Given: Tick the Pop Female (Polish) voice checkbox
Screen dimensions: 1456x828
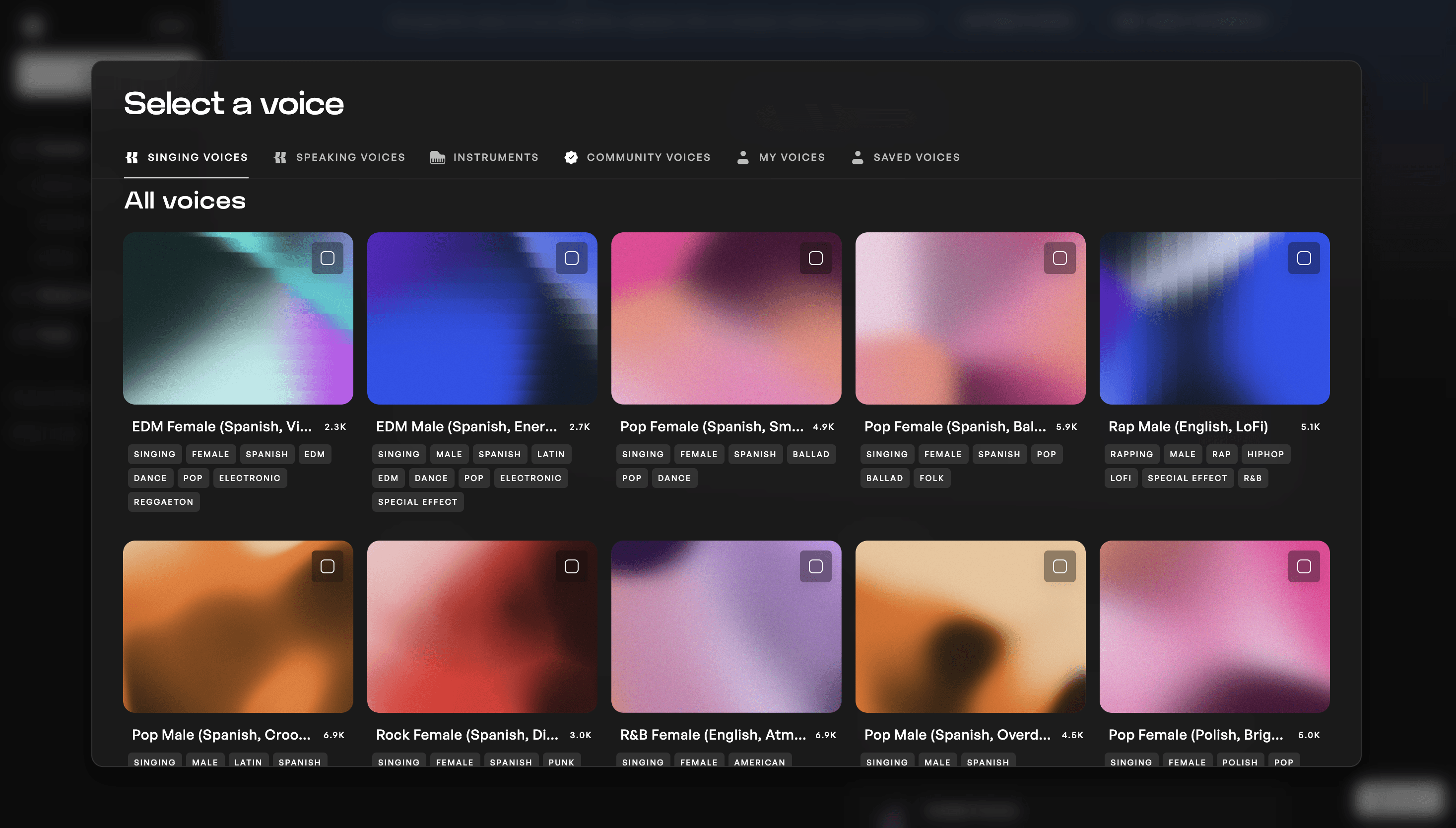Looking at the screenshot, I should tap(1304, 566).
